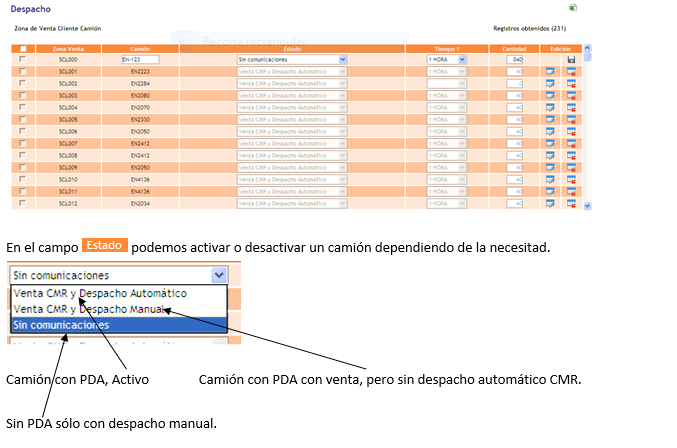Open edit mode for row SCL011
This screenshot has height=448, width=677.
[x=550, y=191]
